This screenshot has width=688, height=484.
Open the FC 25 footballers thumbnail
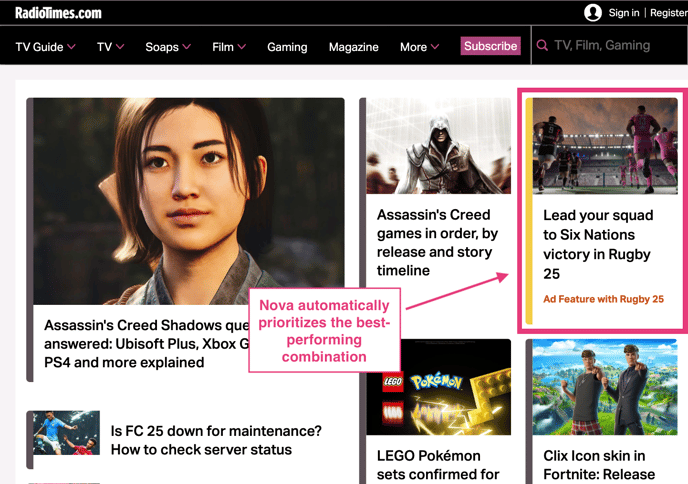66,433
